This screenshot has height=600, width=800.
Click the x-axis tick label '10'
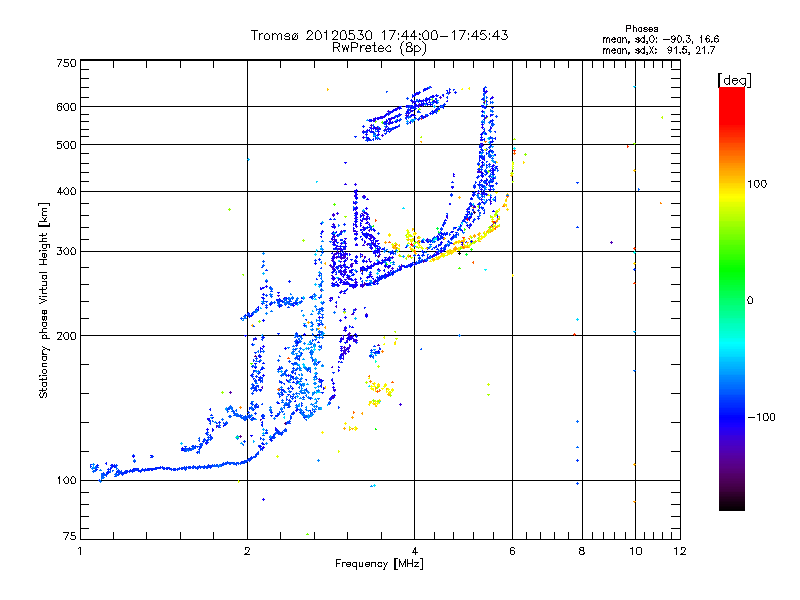(x=635, y=551)
